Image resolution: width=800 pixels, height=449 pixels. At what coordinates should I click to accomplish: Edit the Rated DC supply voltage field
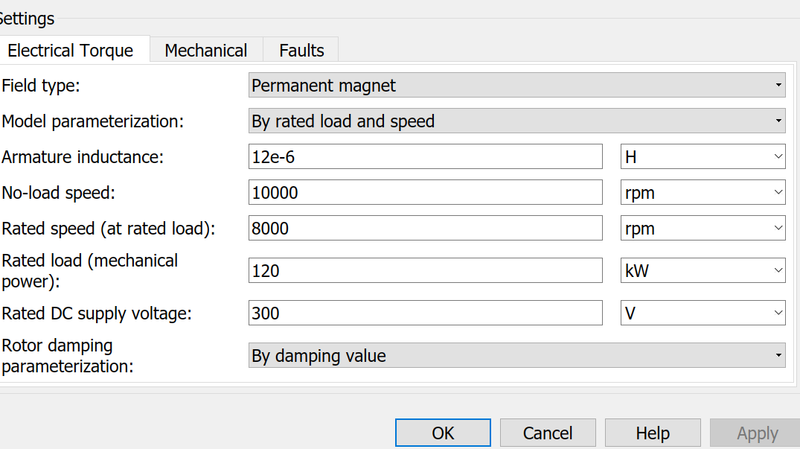(x=425, y=313)
